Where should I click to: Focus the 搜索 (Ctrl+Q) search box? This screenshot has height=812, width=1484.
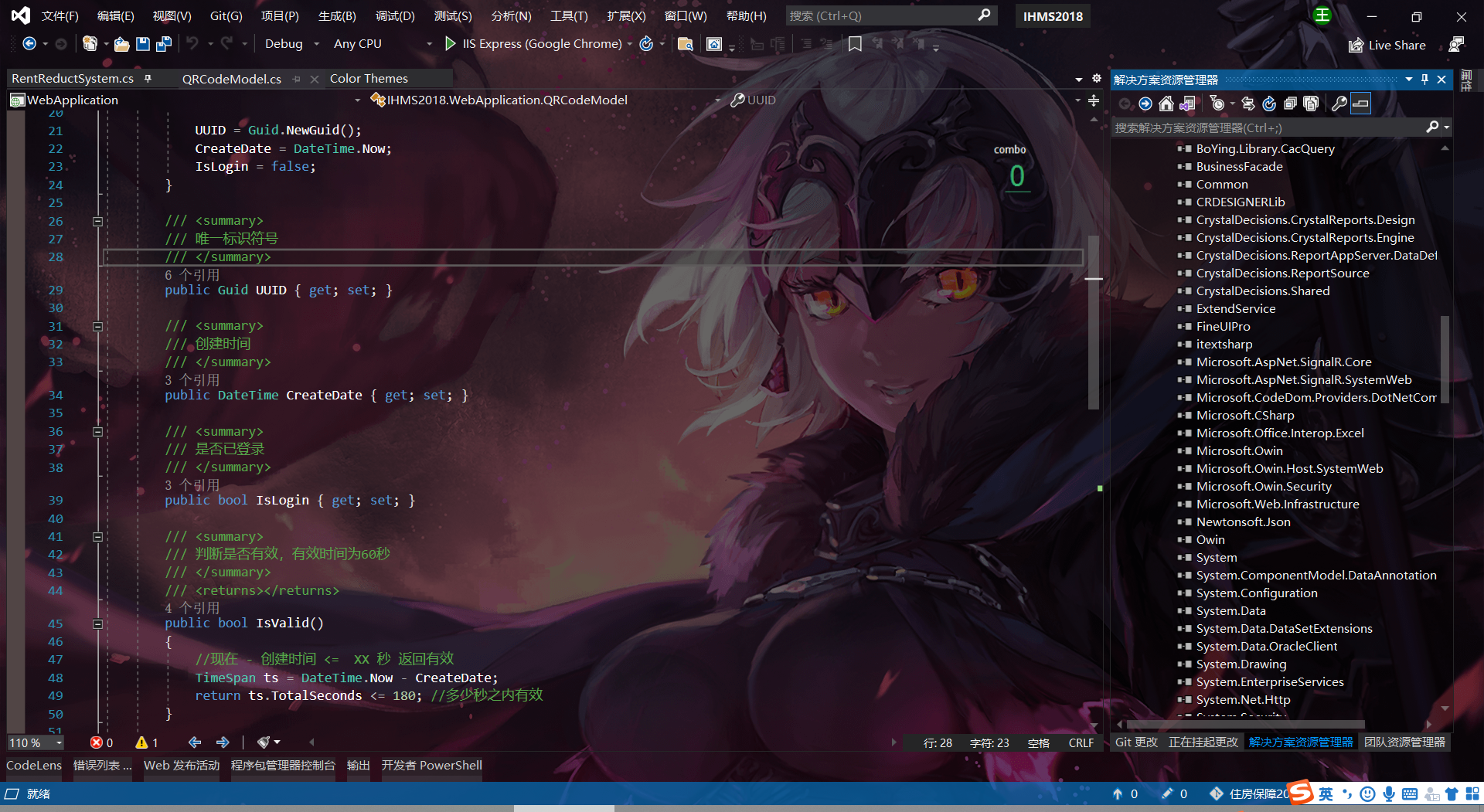890,15
